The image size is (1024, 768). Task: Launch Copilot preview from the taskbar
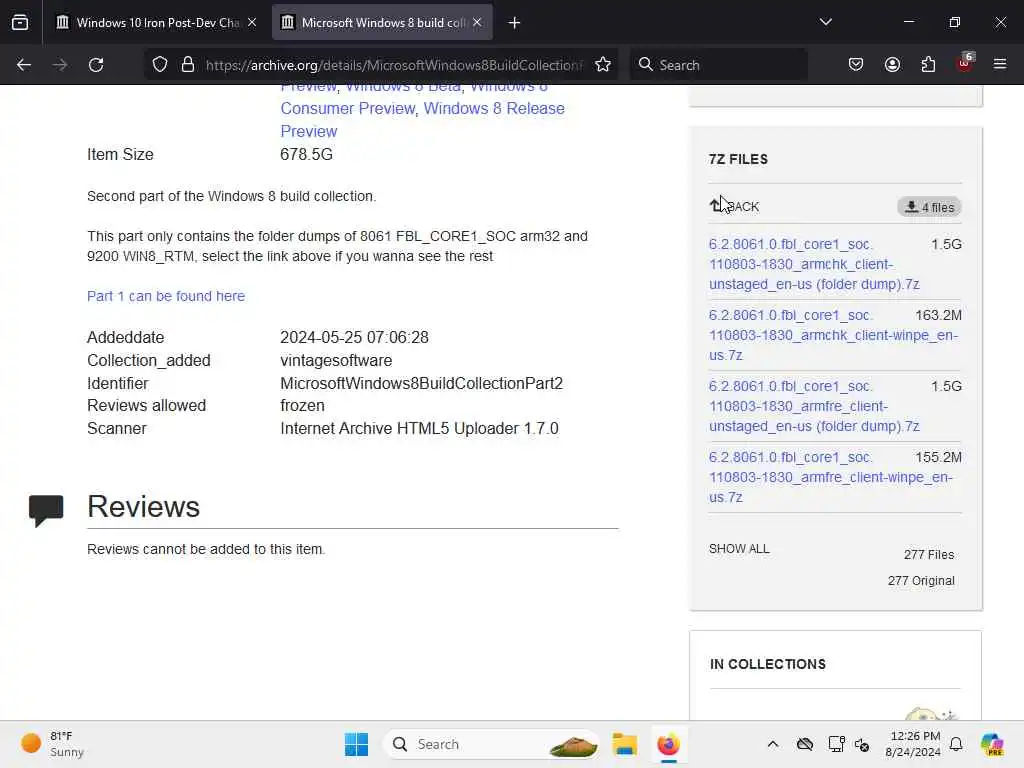(992, 744)
